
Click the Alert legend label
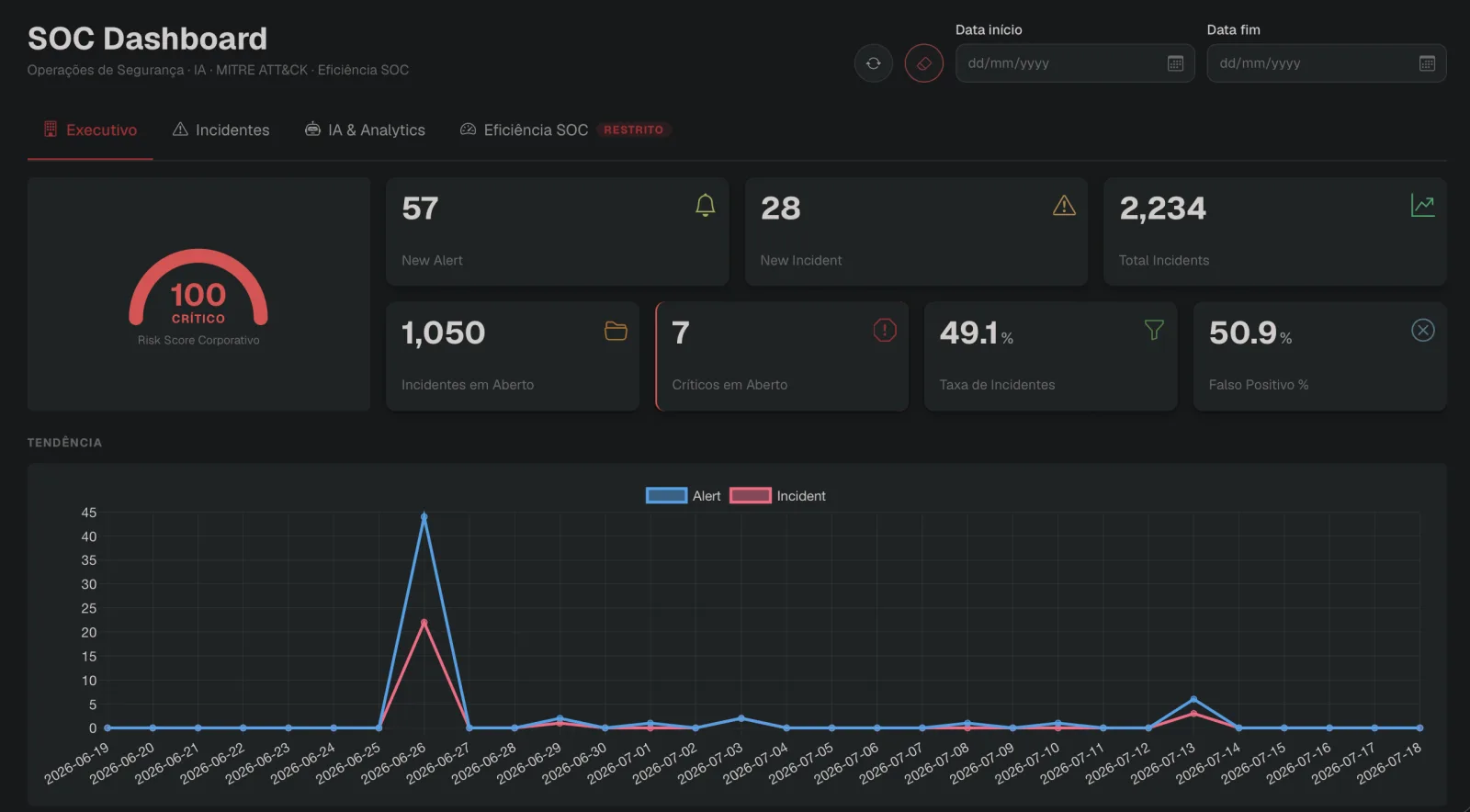(707, 496)
